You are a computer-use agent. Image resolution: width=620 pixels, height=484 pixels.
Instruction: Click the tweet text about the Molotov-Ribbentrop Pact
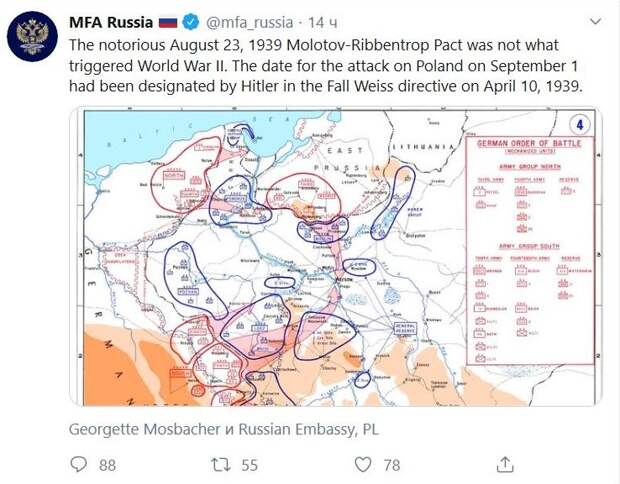pos(326,66)
